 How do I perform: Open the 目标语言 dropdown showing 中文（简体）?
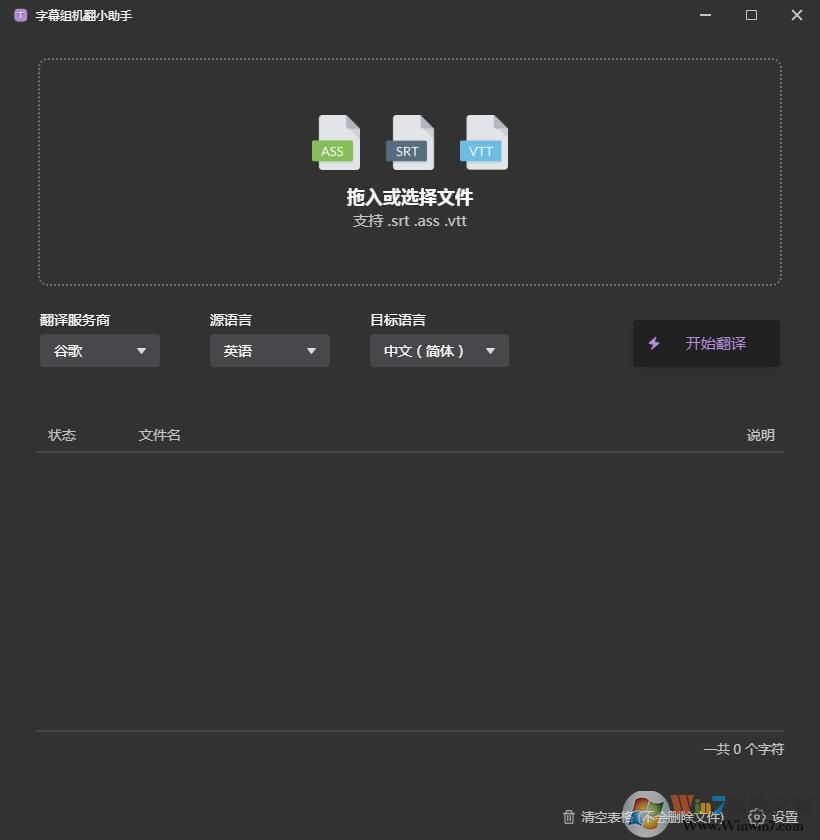(x=439, y=350)
